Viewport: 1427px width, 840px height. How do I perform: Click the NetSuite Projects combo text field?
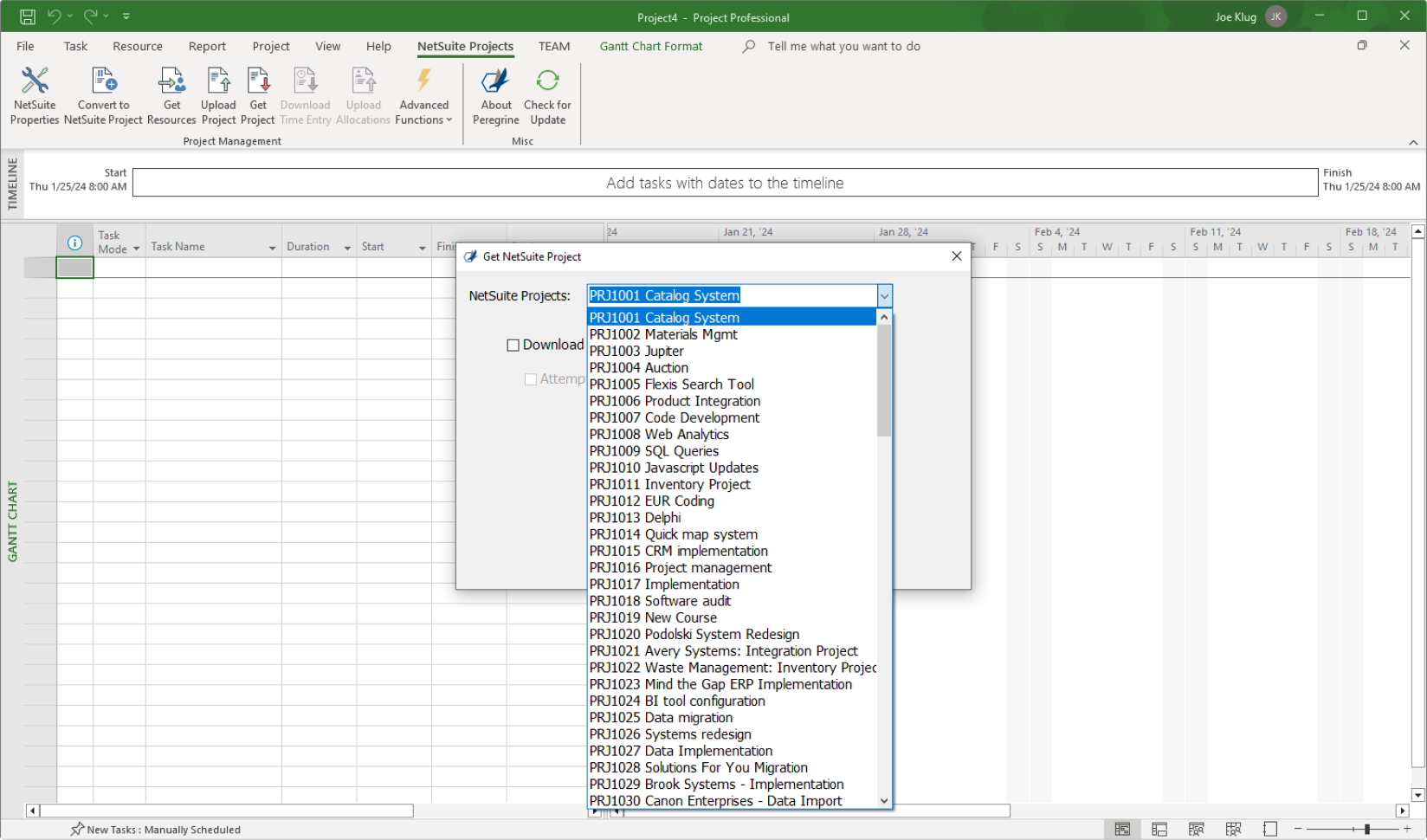coord(732,296)
